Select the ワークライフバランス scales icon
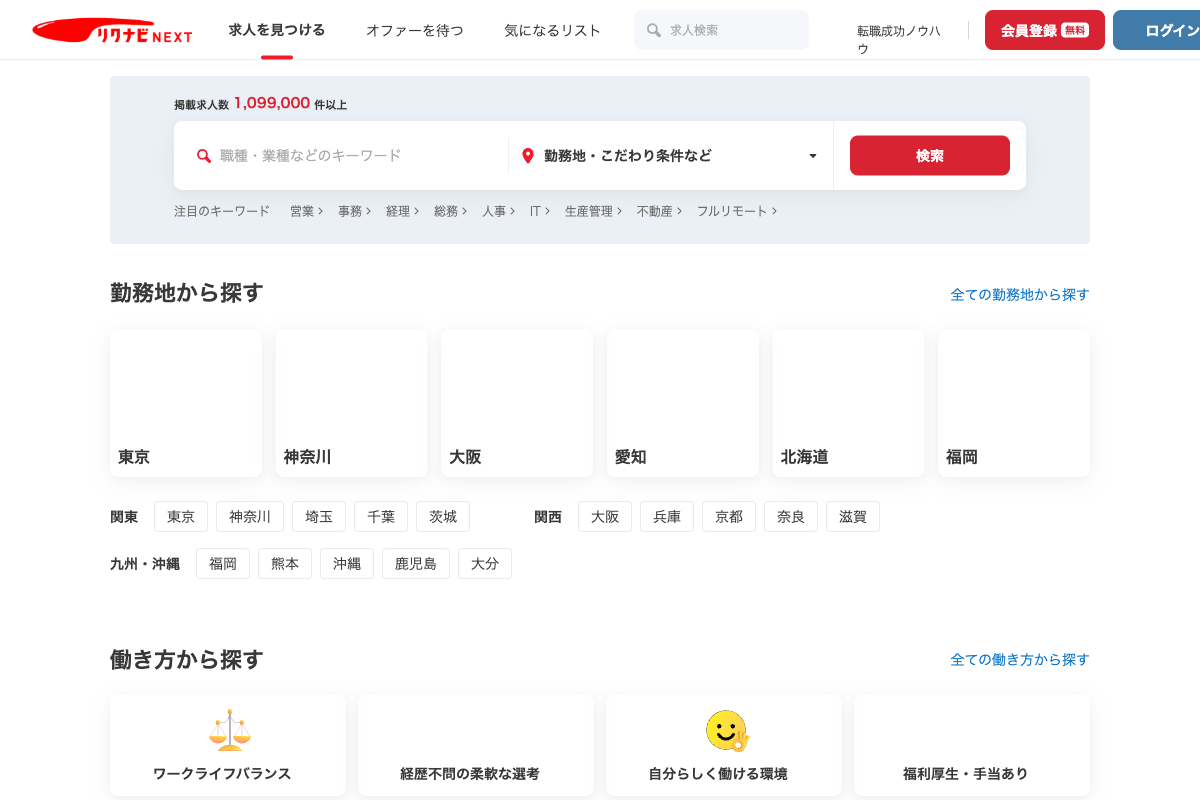This screenshot has width=1200, height=800. tap(229, 731)
